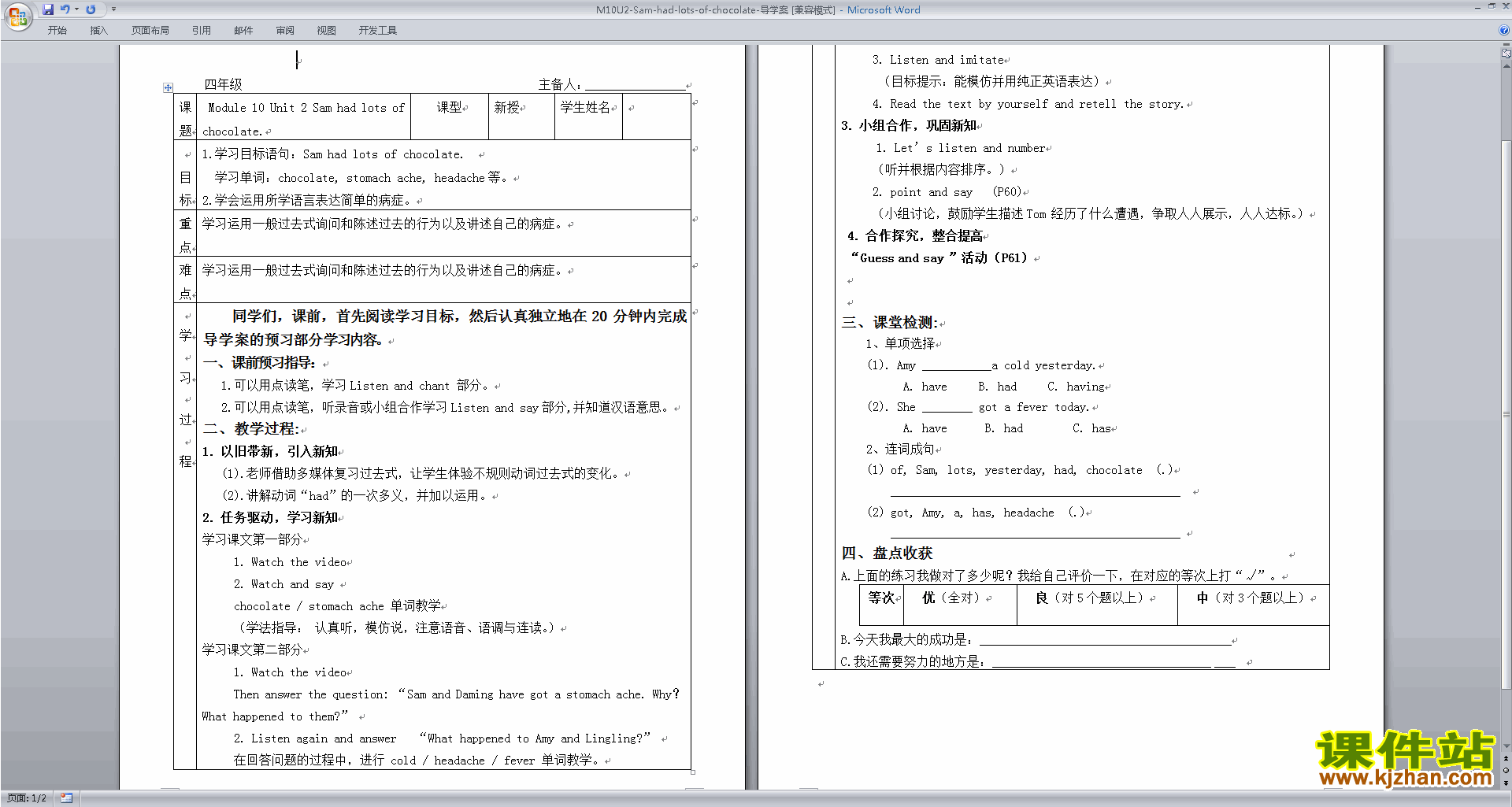Click the proofing/macro icon in status bar
1512x807 pixels.
(x=67, y=798)
